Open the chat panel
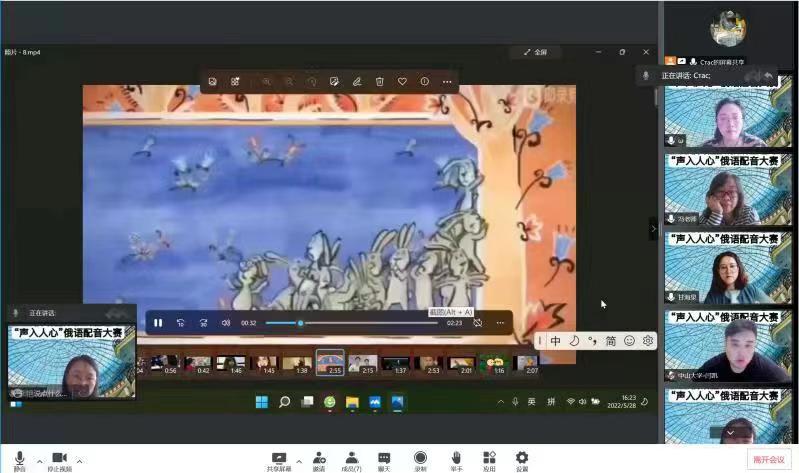799x473 pixels. click(384, 461)
